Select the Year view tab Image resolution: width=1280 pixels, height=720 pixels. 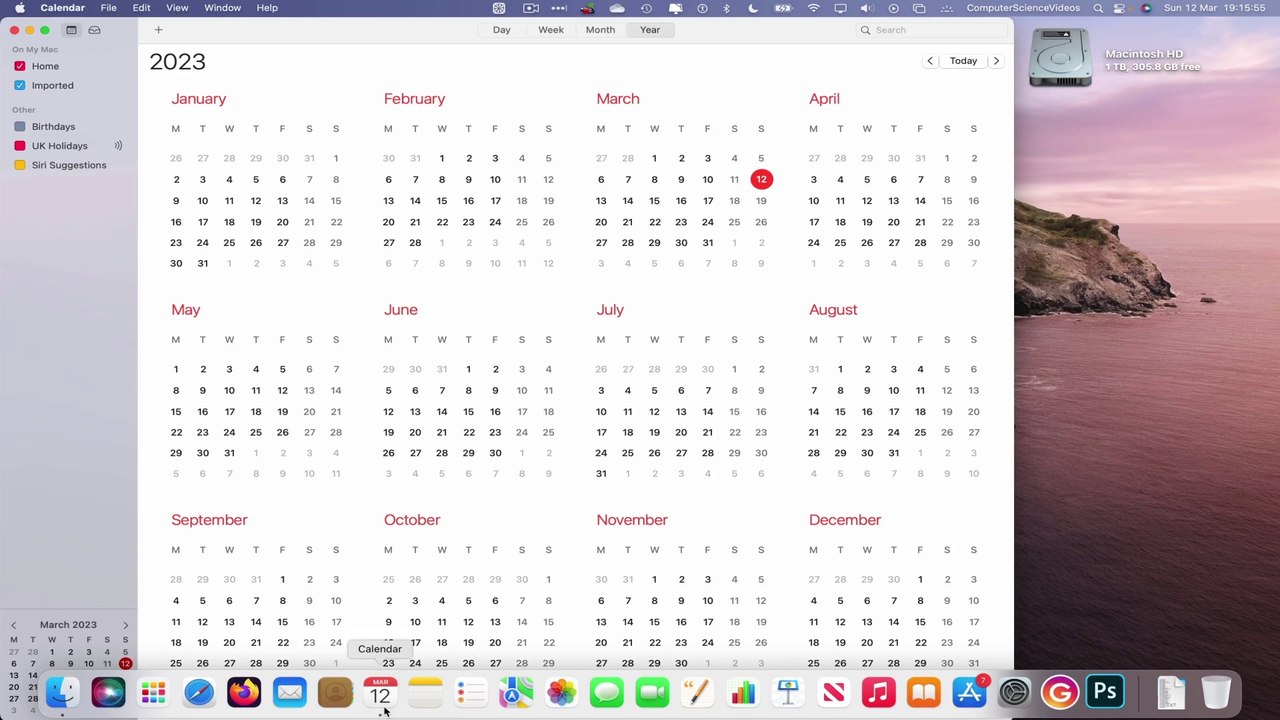(650, 30)
